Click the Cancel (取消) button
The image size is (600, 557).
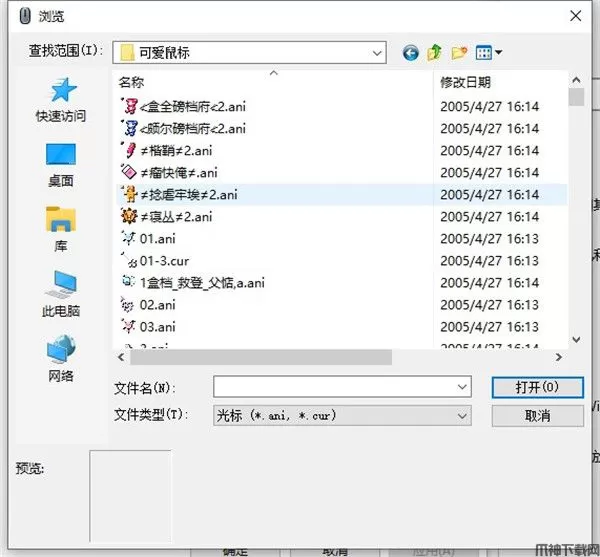(x=538, y=415)
